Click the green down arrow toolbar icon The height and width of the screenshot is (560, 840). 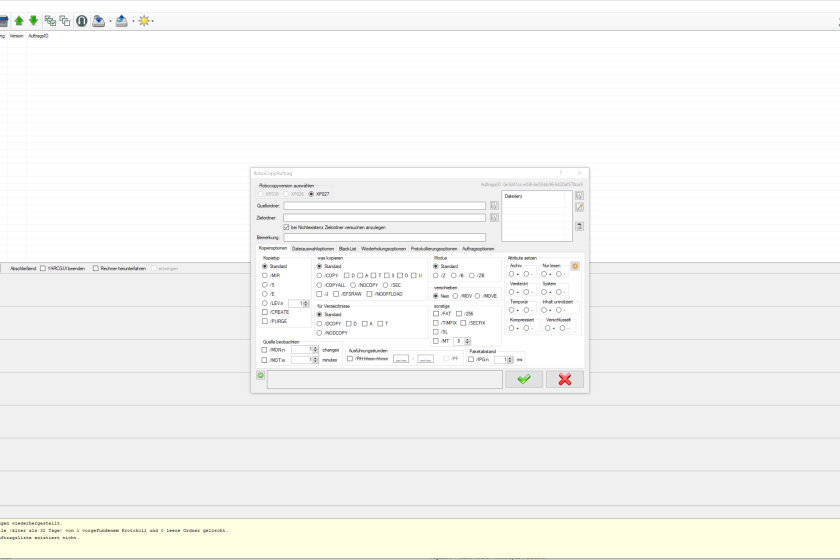(33, 20)
